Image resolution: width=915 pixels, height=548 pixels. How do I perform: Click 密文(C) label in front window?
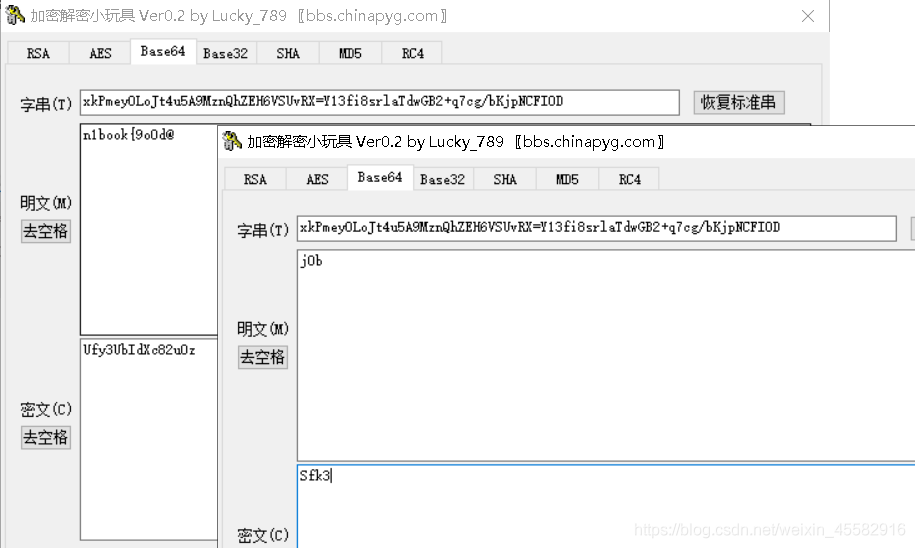click(263, 535)
